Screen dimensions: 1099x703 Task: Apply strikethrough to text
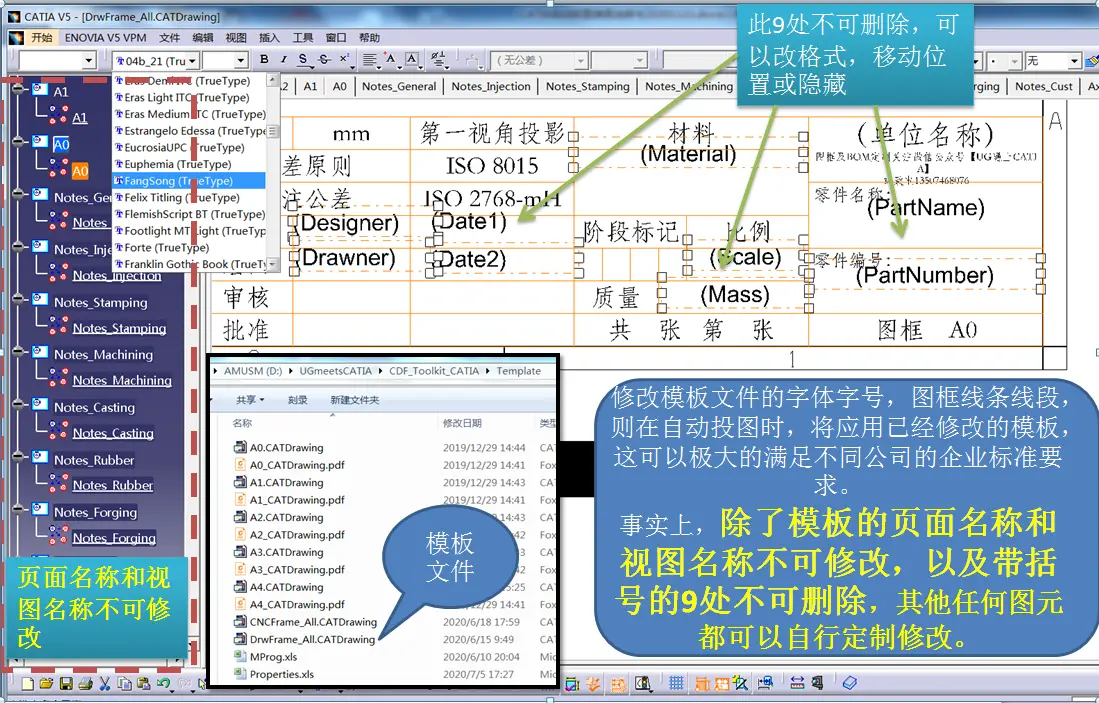click(x=324, y=60)
